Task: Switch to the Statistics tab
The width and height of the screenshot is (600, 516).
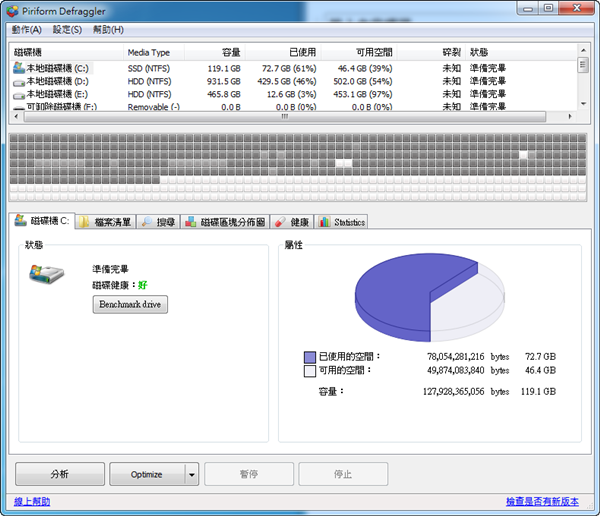Action: pyautogui.click(x=341, y=222)
